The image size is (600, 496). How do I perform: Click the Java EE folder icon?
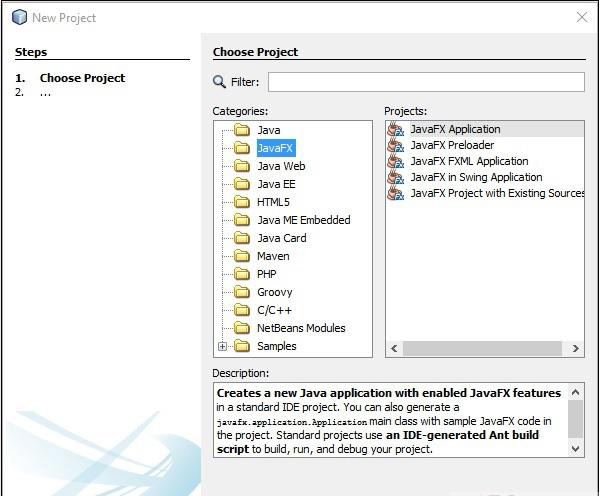tap(242, 184)
